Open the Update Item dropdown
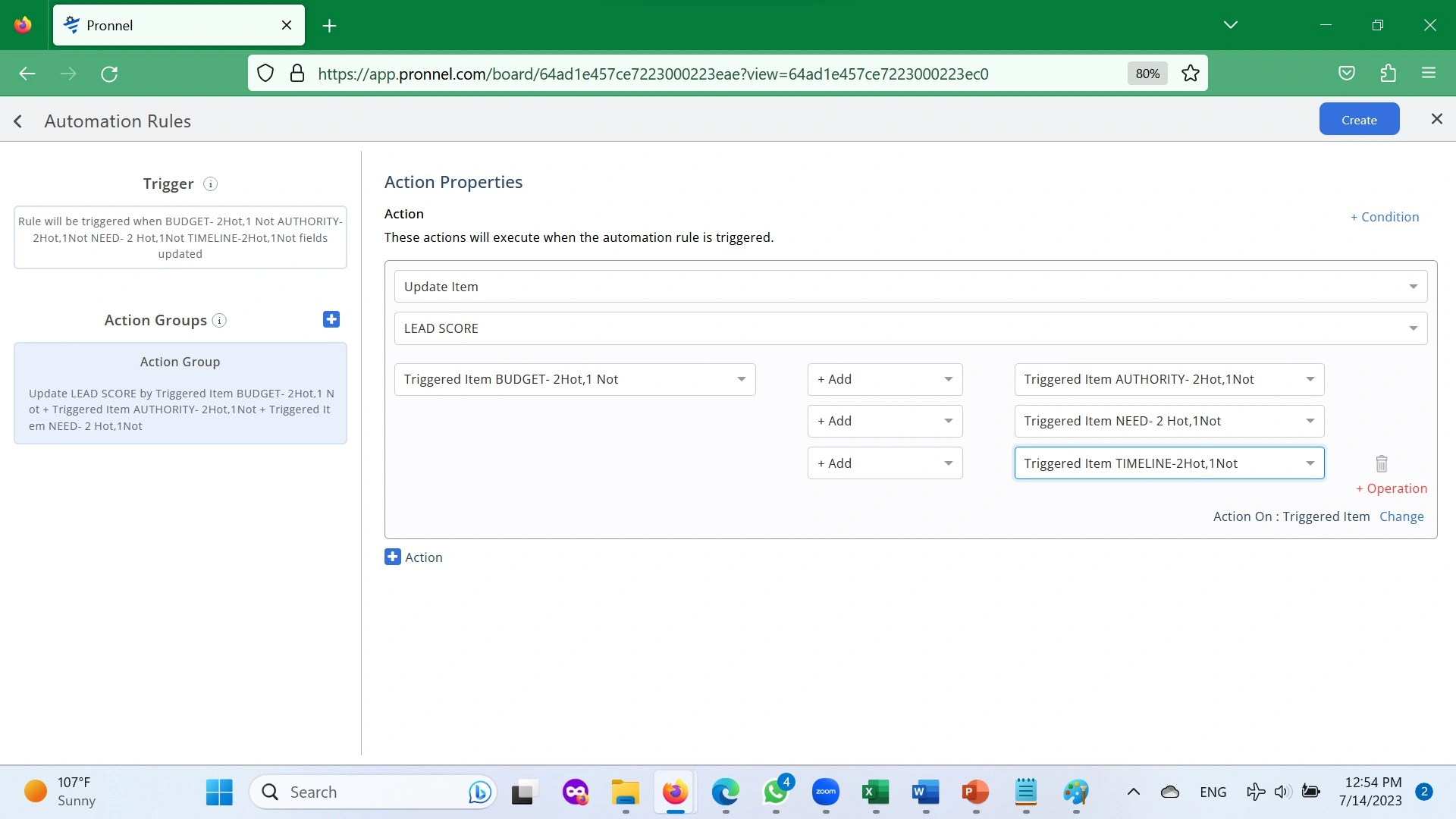The width and height of the screenshot is (1456, 819). 910,287
